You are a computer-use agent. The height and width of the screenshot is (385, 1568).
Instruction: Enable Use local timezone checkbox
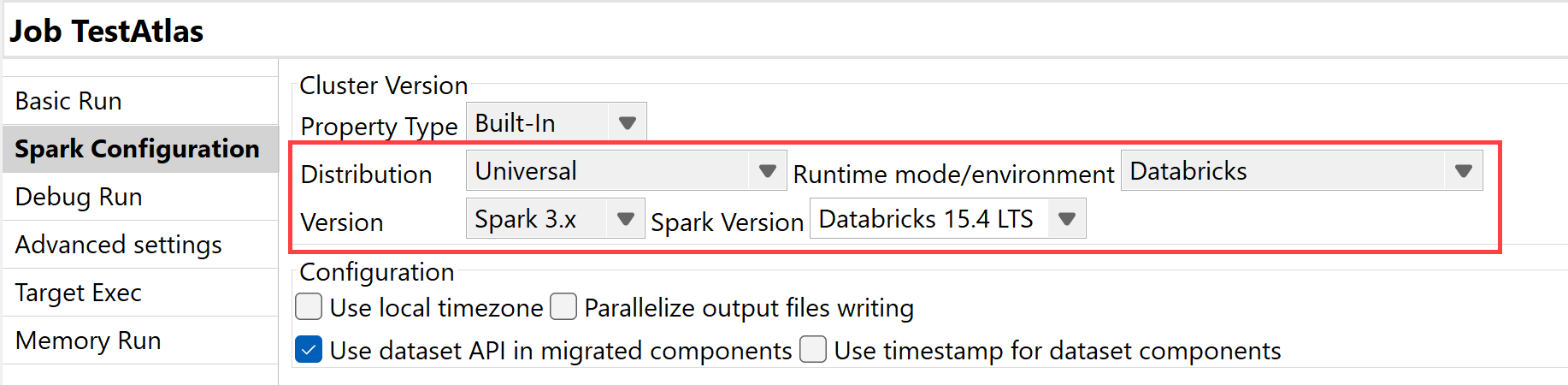[x=309, y=306]
